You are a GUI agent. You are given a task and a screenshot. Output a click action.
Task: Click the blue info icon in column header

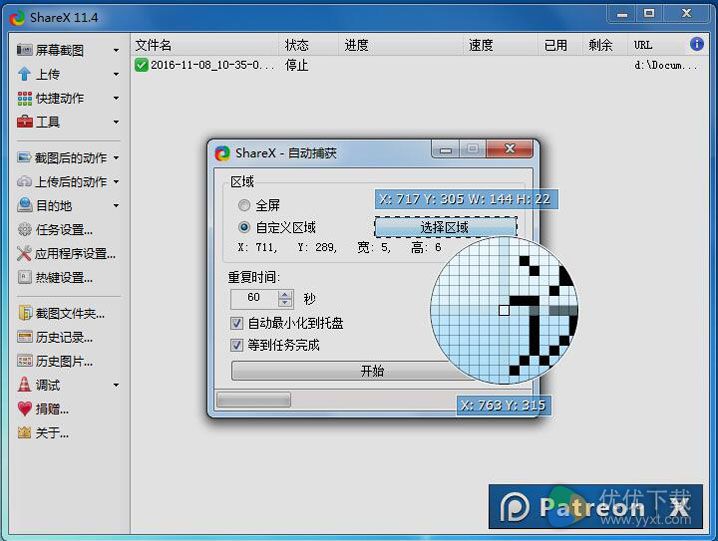click(x=696, y=44)
